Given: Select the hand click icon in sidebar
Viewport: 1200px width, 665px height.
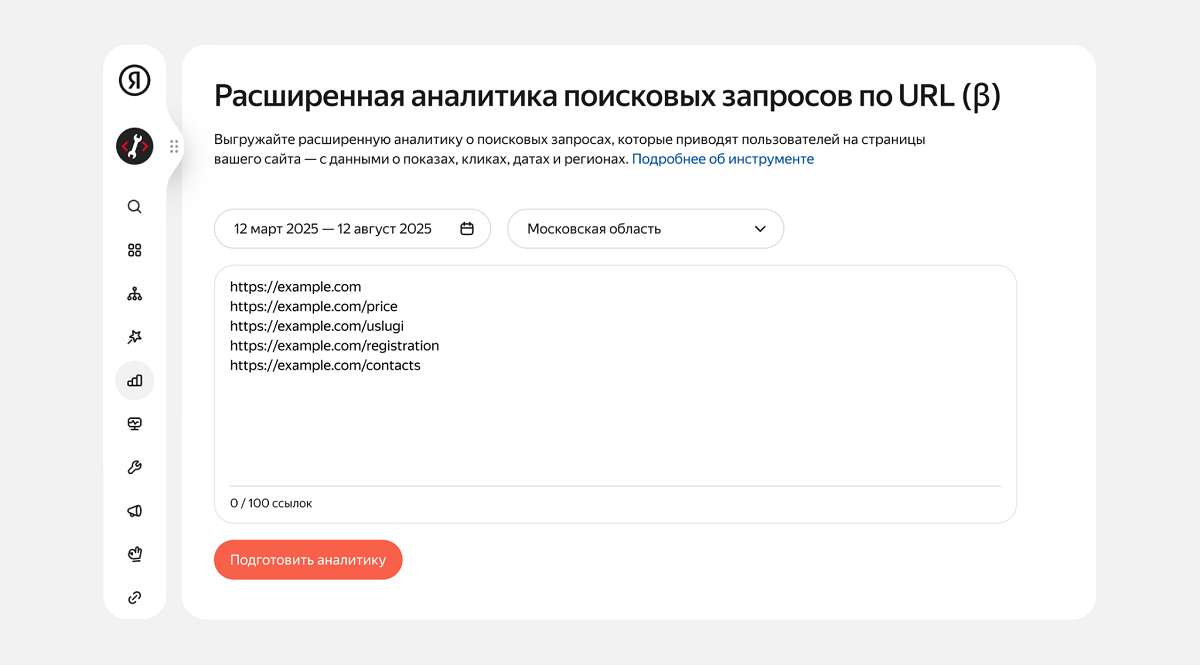Looking at the screenshot, I should point(134,553).
